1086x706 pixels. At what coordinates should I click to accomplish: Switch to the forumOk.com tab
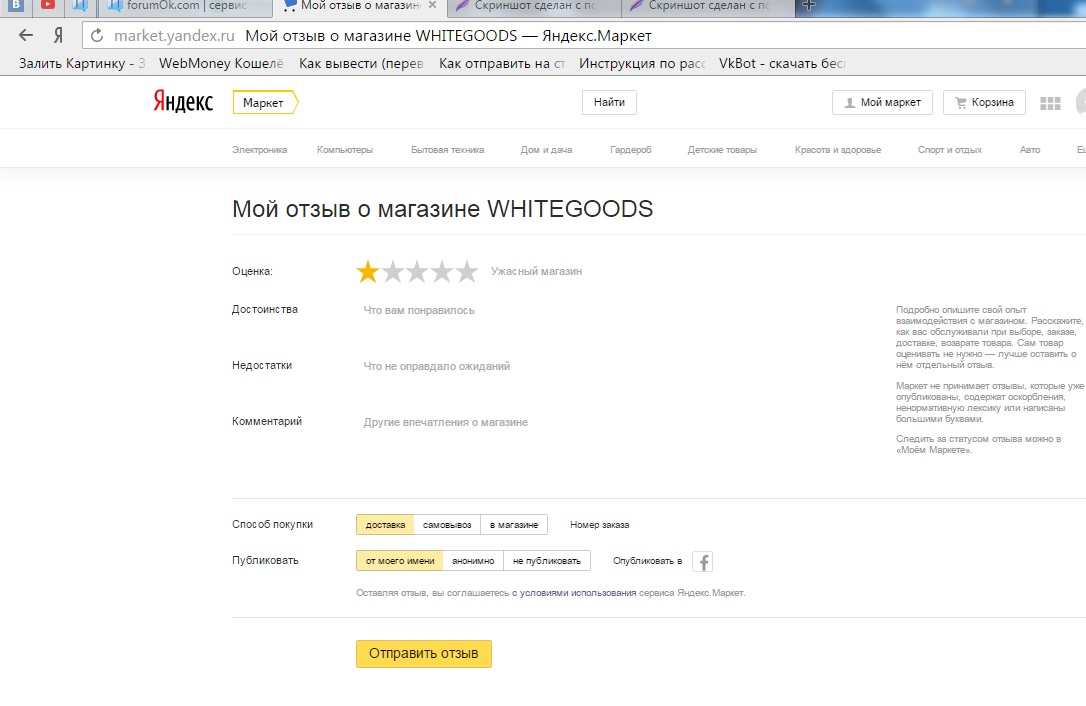(186, 6)
